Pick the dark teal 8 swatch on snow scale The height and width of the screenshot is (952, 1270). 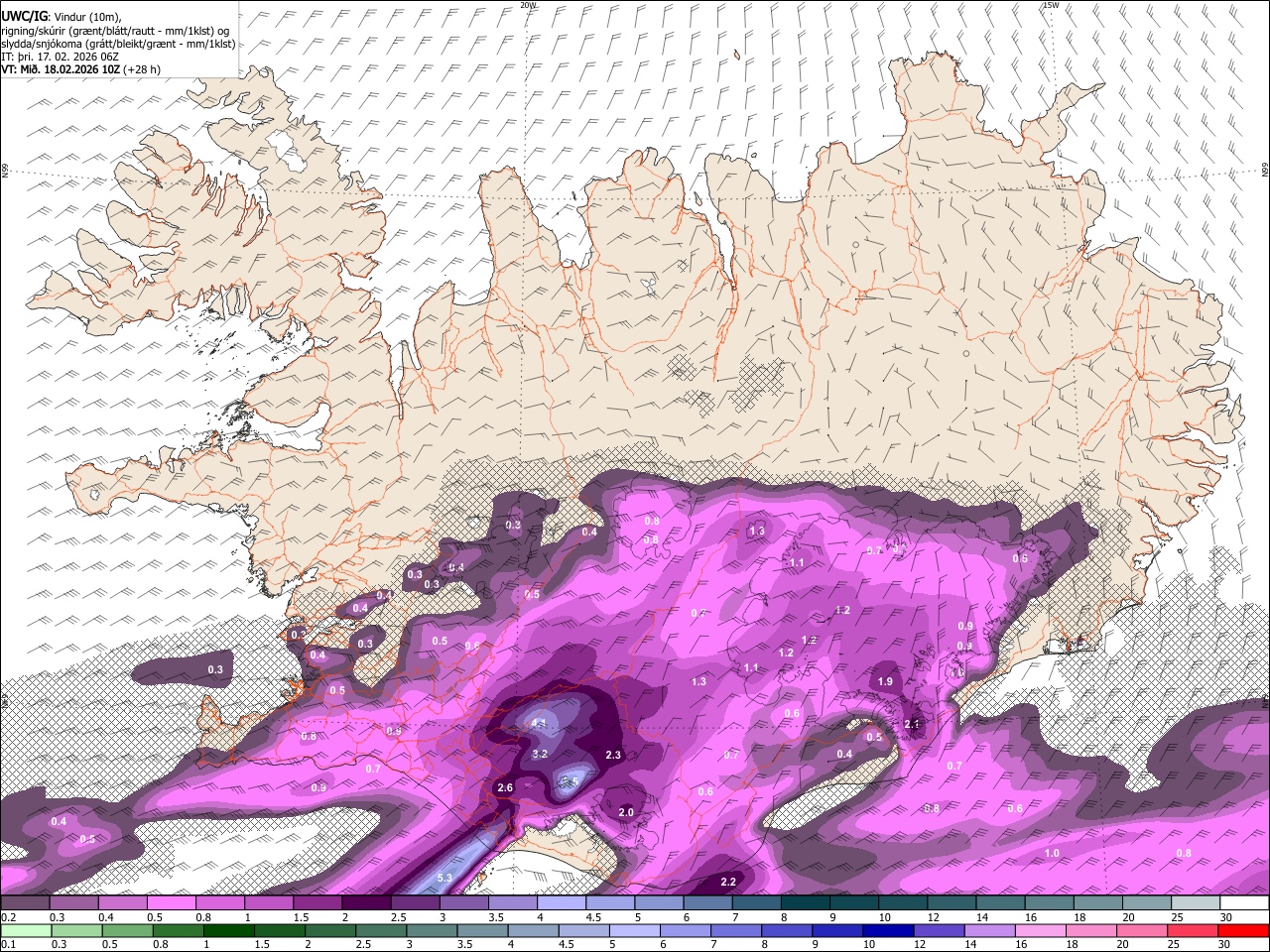(805, 903)
